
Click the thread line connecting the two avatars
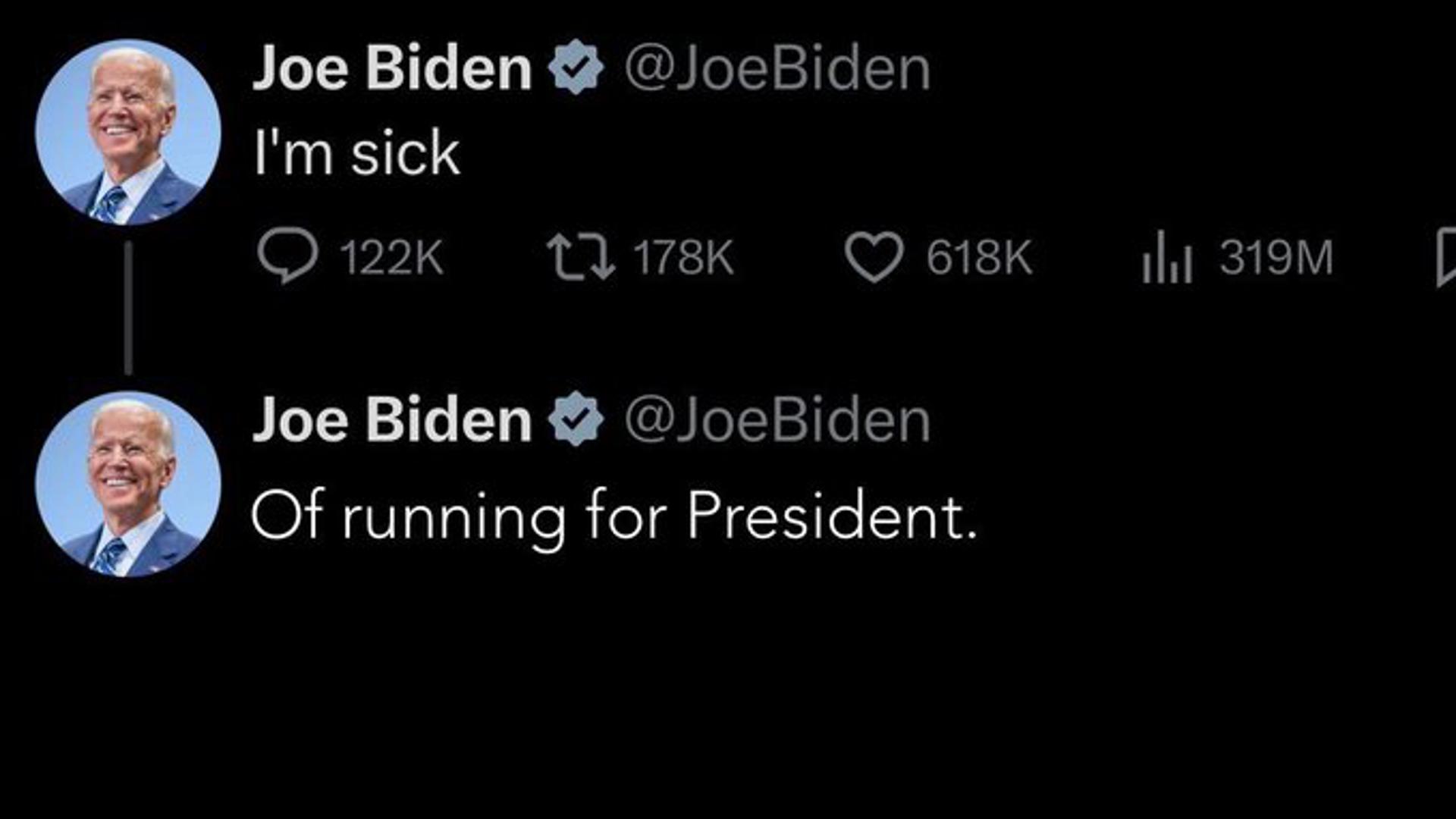pyautogui.click(x=128, y=307)
